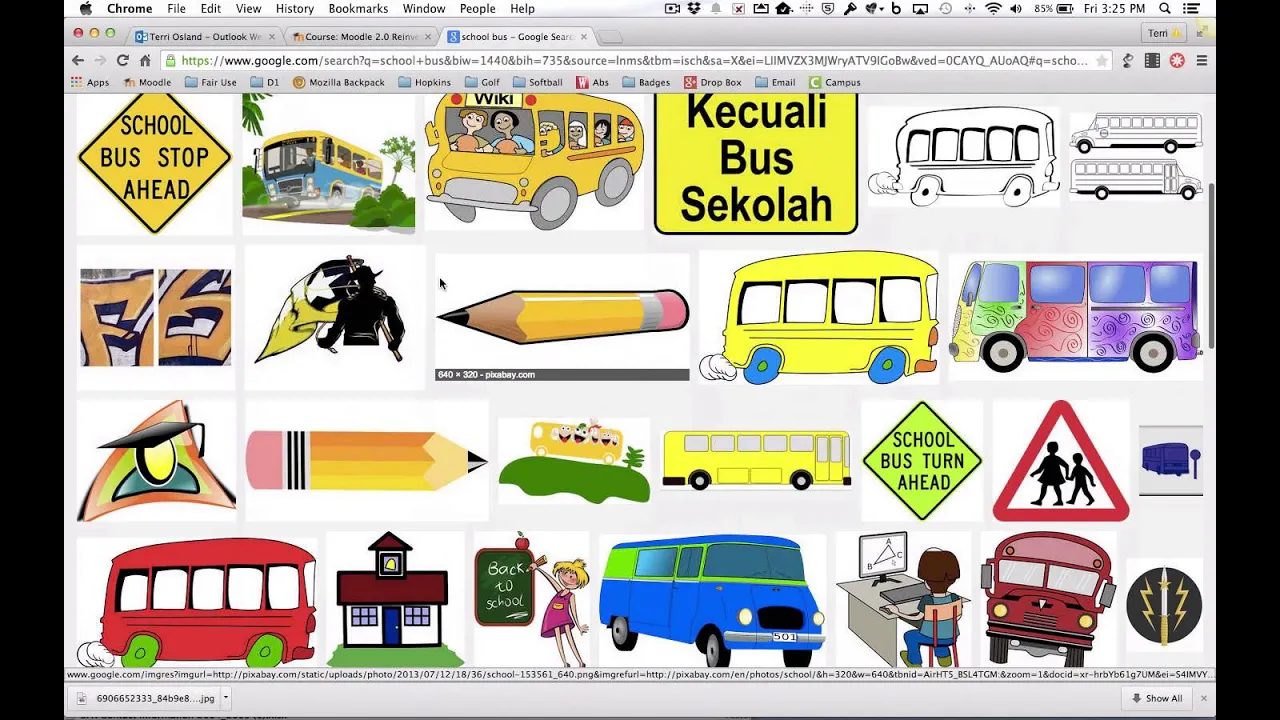Open the Edit menu
The width and height of the screenshot is (1280, 720).
[210, 9]
